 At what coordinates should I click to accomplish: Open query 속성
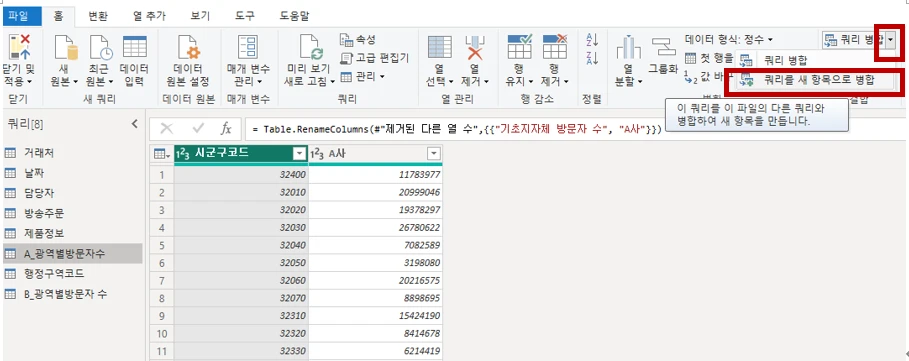pyautogui.click(x=358, y=39)
